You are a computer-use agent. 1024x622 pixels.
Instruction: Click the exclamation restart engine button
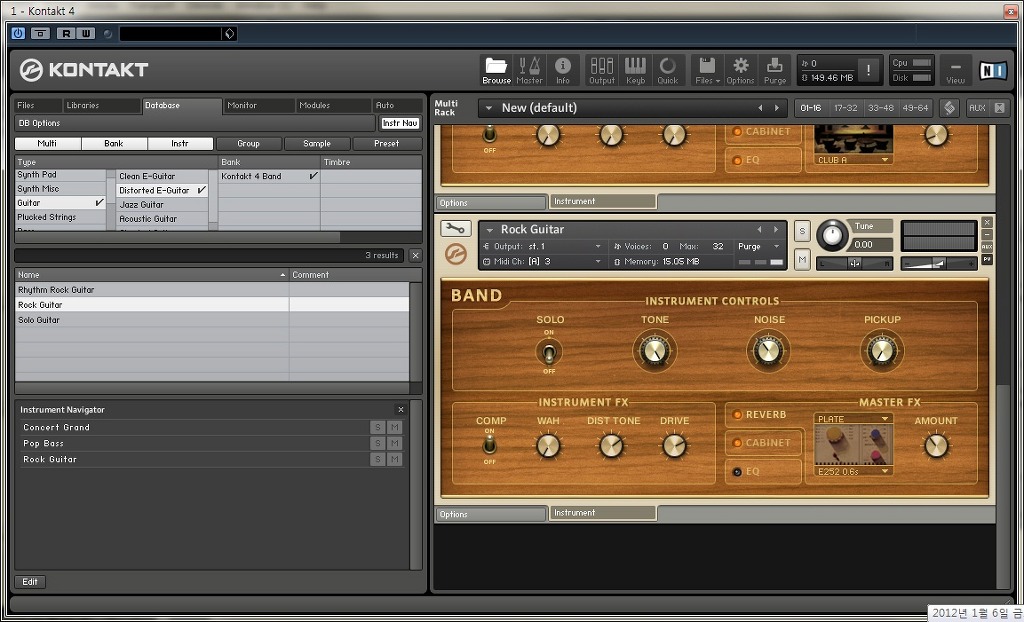pyautogui.click(x=869, y=70)
